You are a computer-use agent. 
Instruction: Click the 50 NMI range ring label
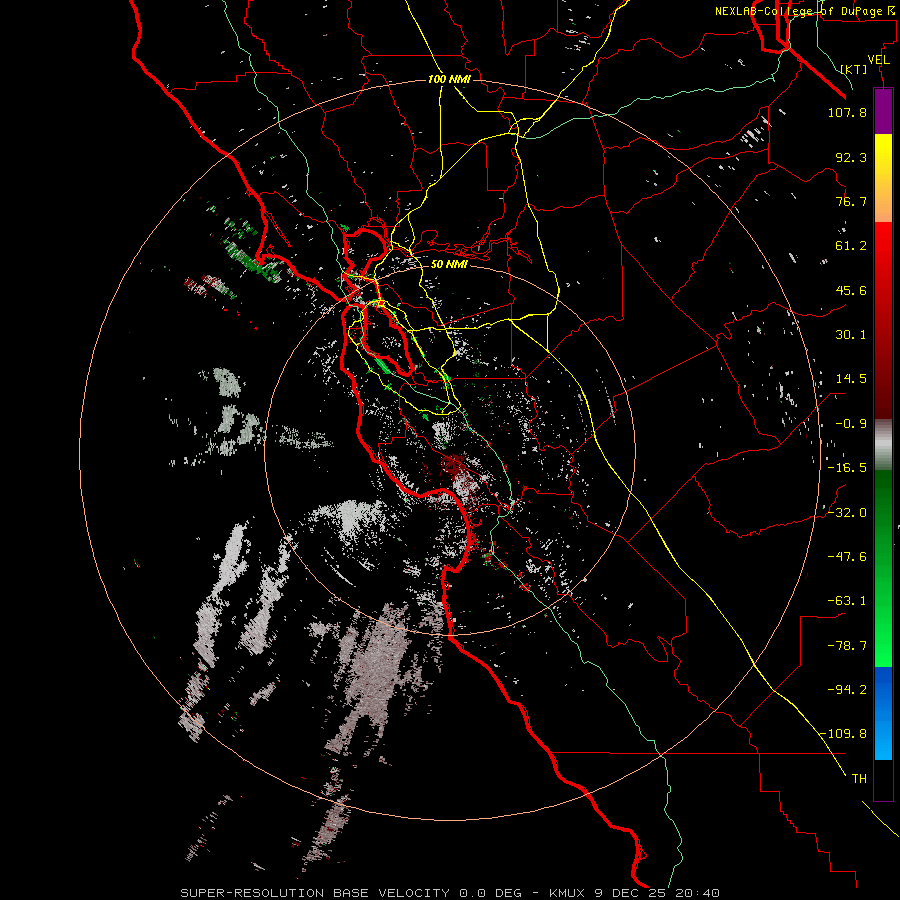[x=449, y=264]
